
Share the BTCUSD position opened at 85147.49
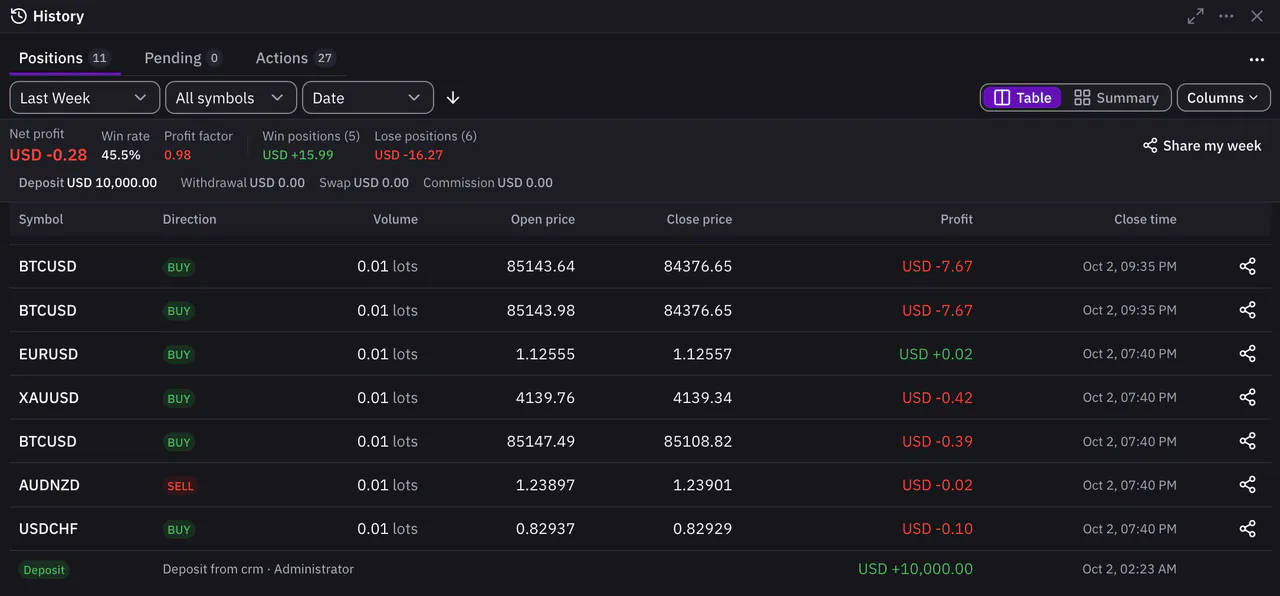1247,441
